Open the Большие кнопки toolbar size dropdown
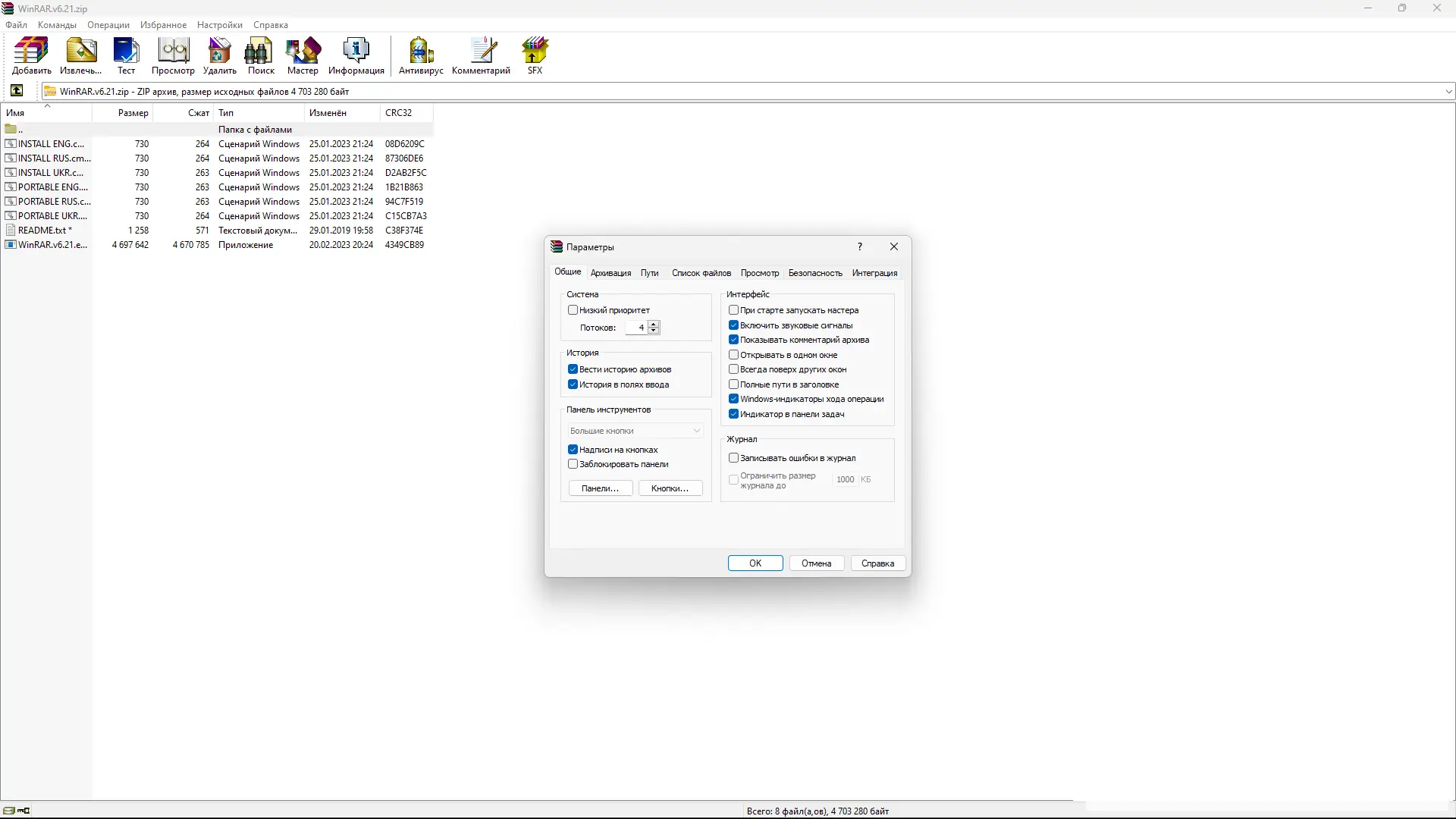1456x819 pixels. coord(635,431)
